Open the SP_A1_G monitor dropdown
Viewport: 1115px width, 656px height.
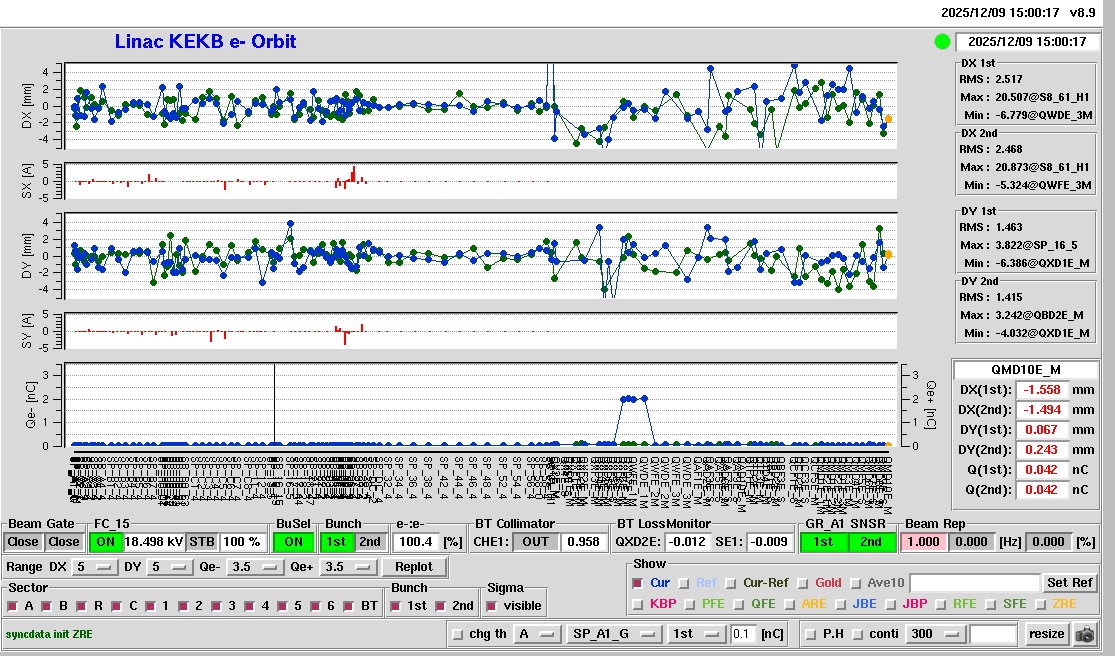[x=615, y=634]
